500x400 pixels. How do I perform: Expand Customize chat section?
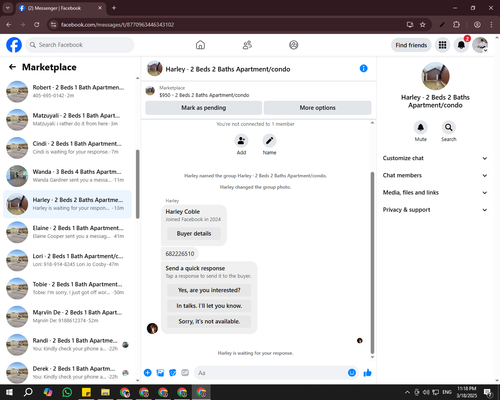click(435, 158)
